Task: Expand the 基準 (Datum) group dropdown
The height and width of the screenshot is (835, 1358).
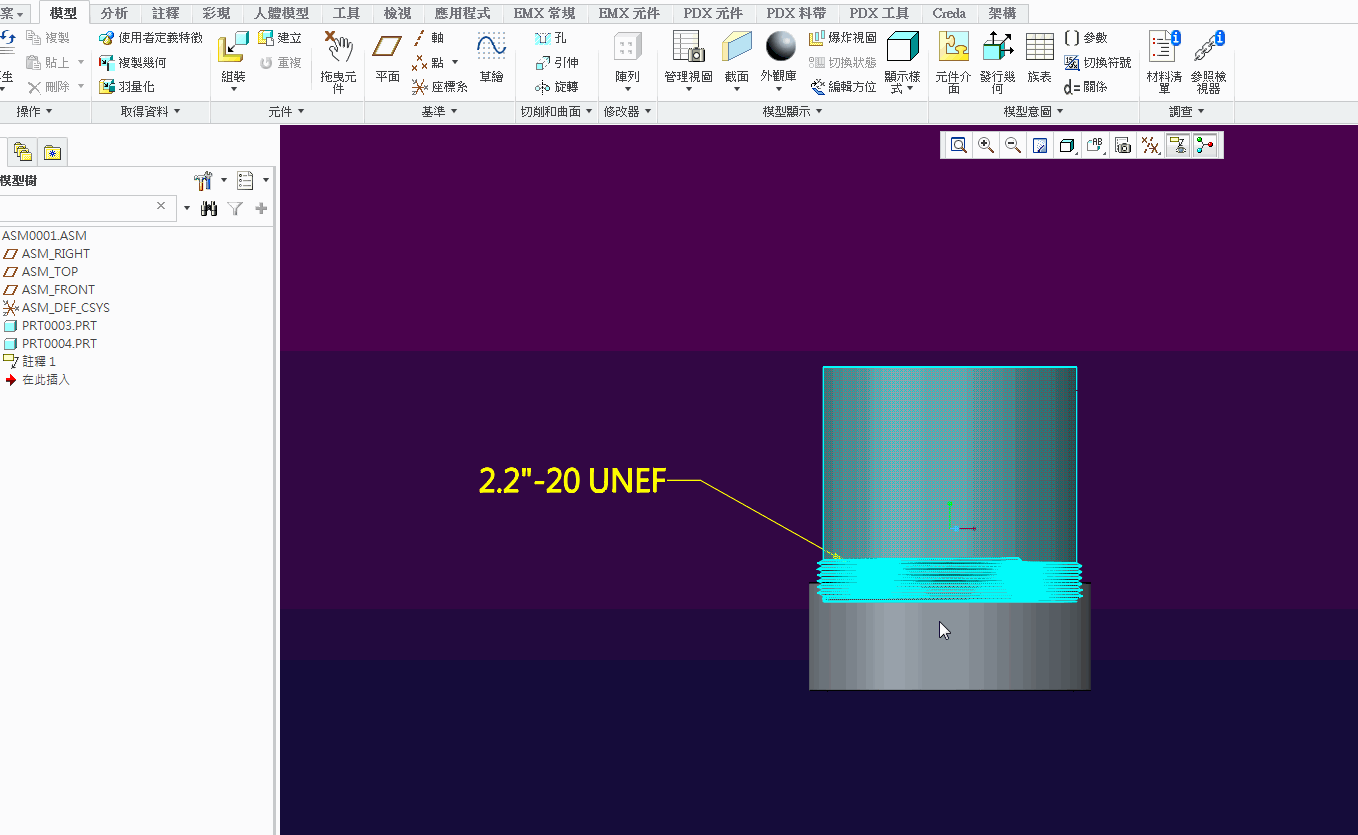Action: click(440, 112)
